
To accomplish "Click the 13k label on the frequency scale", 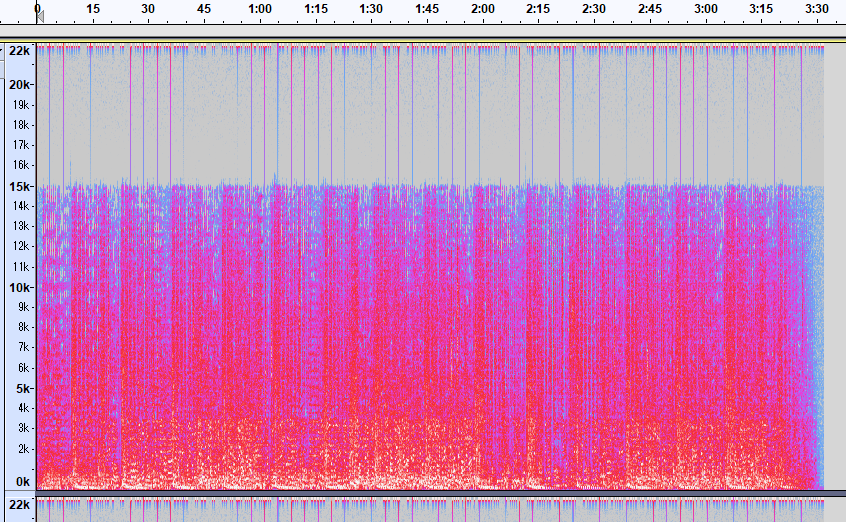I will pos(21,226).
